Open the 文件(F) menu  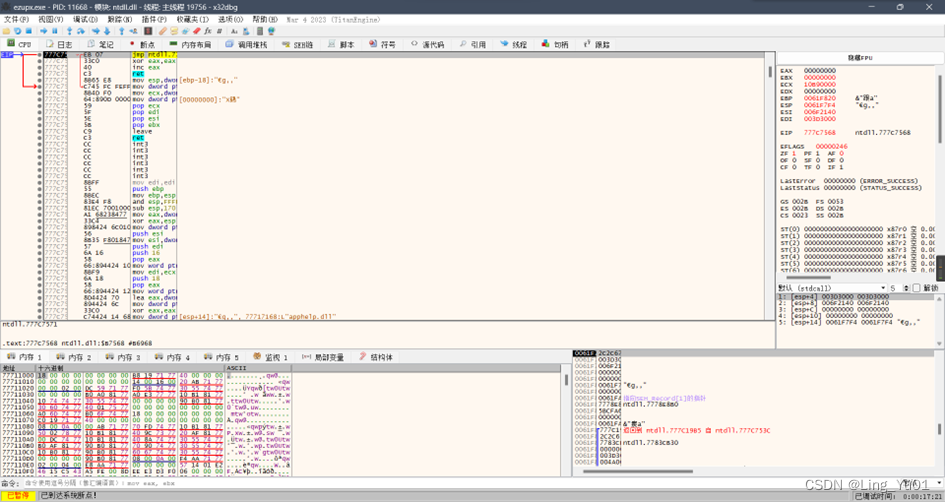[x=16, y=19]
